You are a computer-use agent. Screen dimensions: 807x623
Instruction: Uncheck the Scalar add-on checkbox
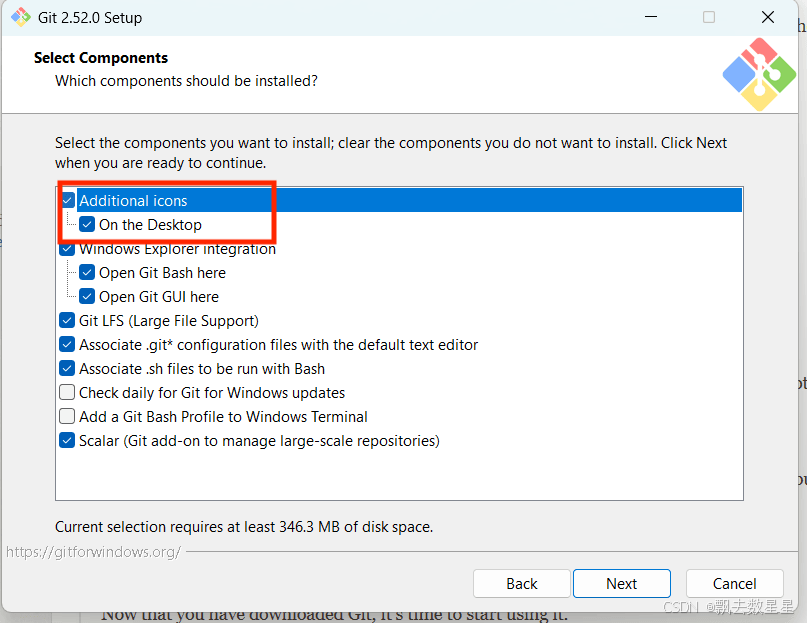click(x=67, y=441)
